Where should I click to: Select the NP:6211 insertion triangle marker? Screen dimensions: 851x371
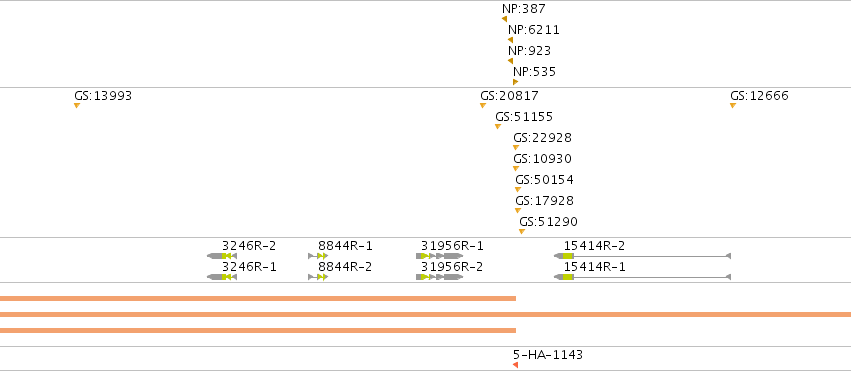click(510, 40)
